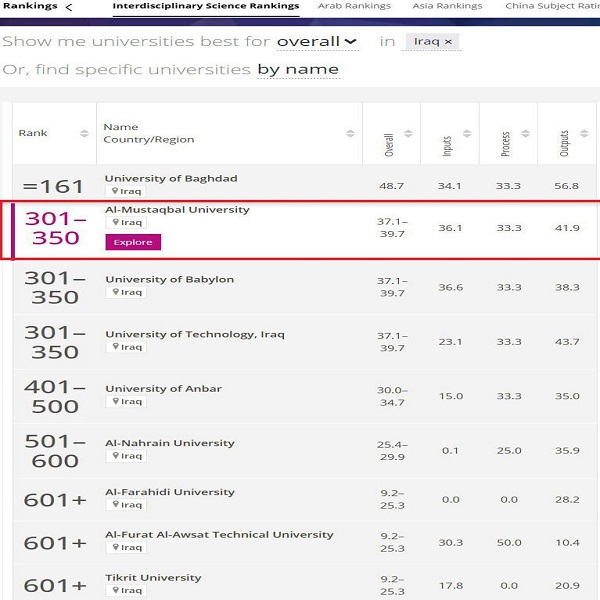The height and width of the screenshot is (600, 600).
Task: Click rank =161 for University of Baghdad
Action: [x=53, y=187]
